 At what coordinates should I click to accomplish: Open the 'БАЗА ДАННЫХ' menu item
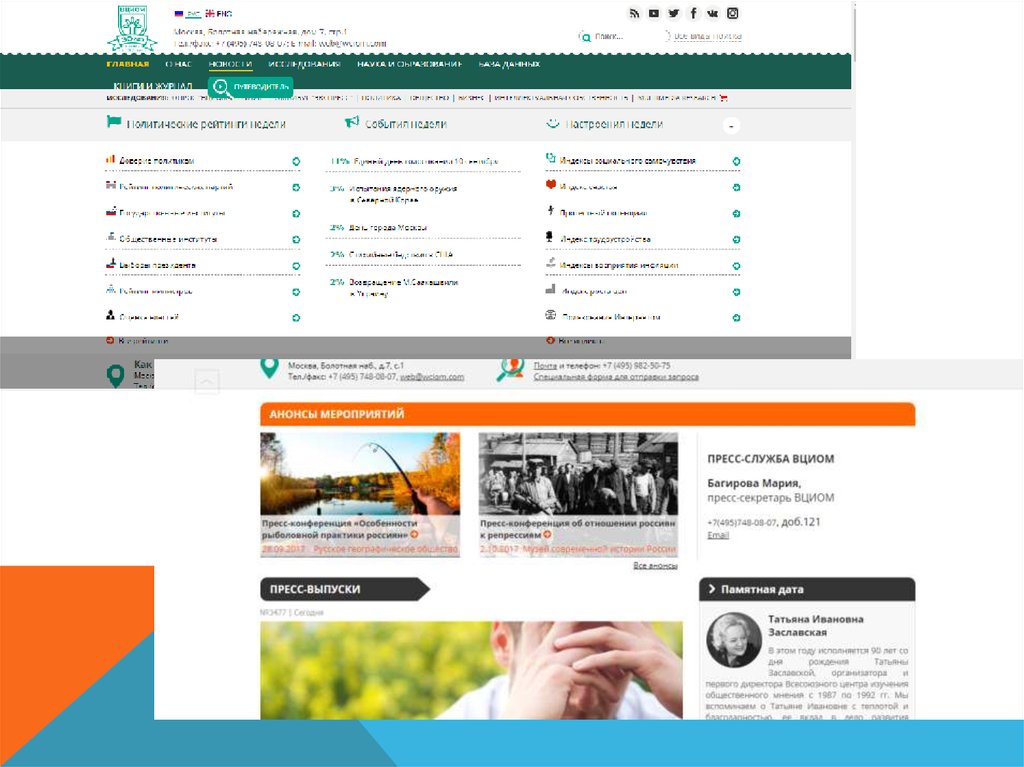pyautogui.click(x=509, y=64)
